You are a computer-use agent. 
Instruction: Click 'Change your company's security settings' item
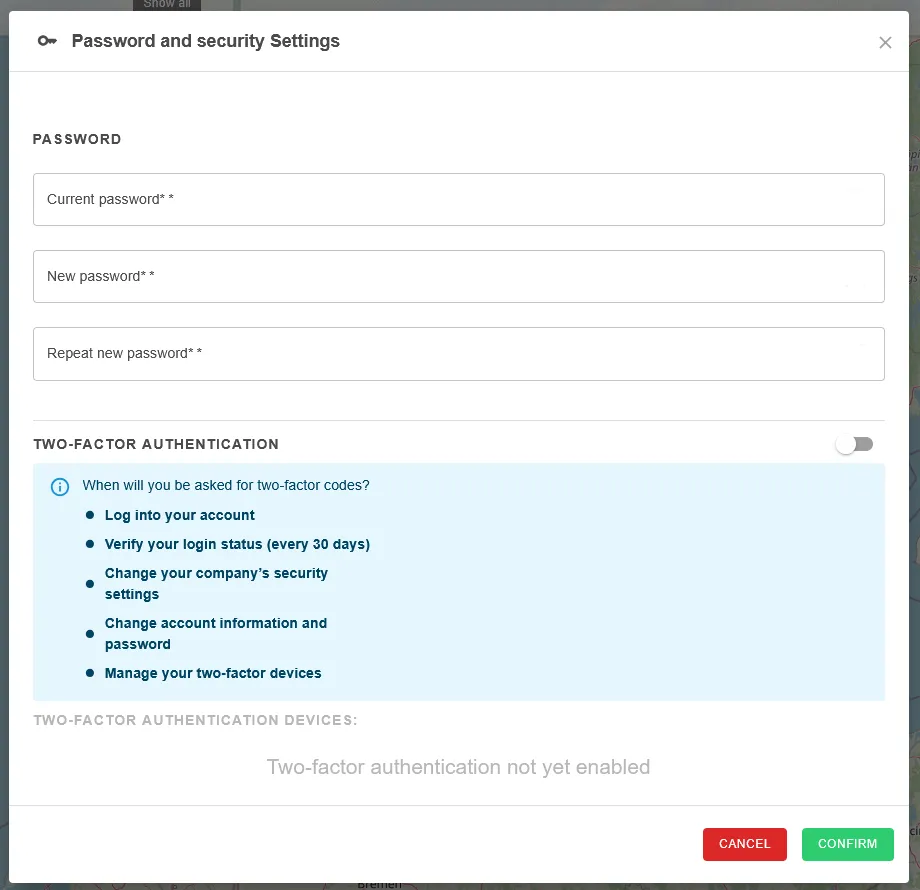coord(216,584)
